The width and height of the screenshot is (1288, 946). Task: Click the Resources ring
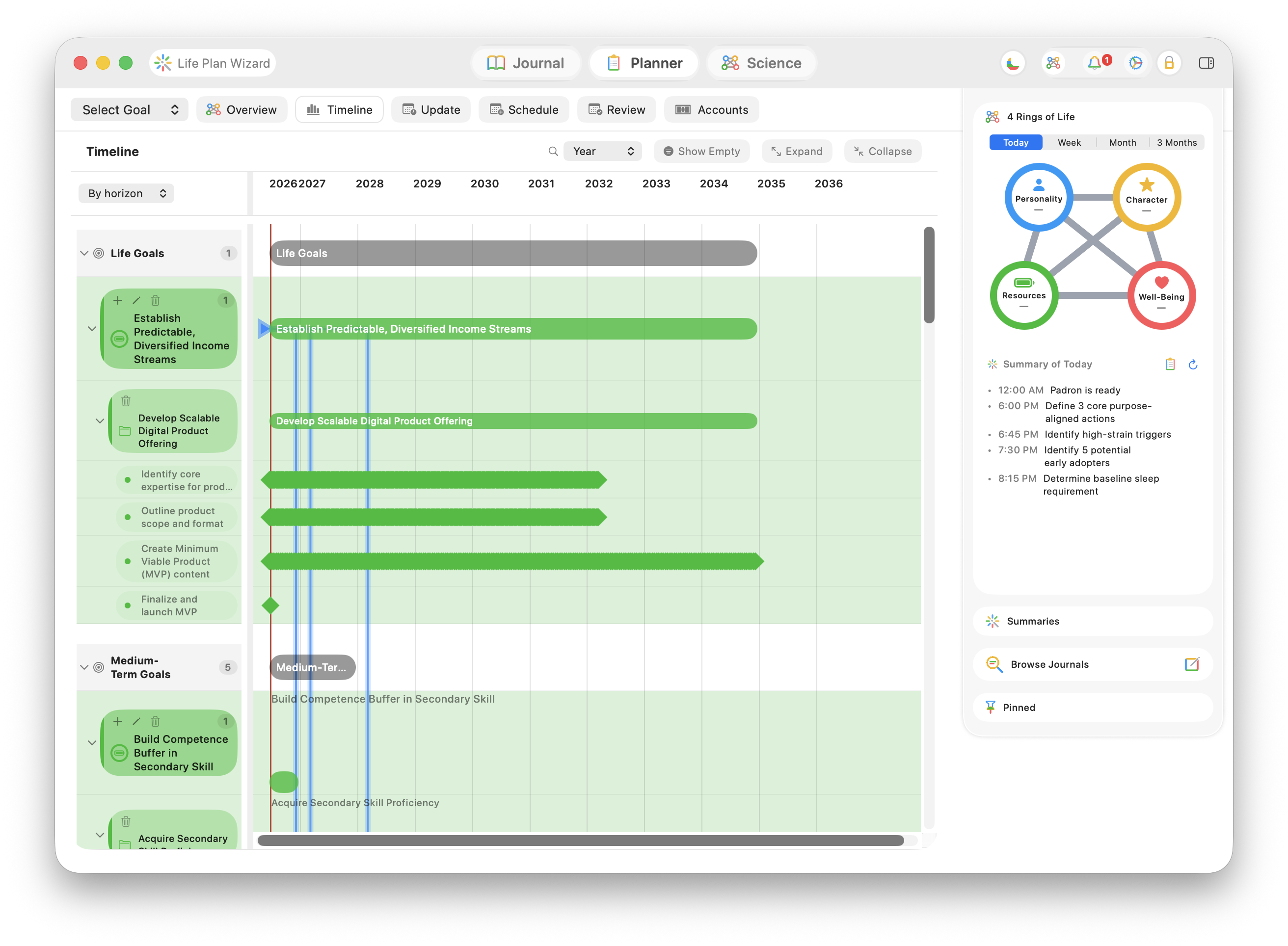pos(1023,295)
